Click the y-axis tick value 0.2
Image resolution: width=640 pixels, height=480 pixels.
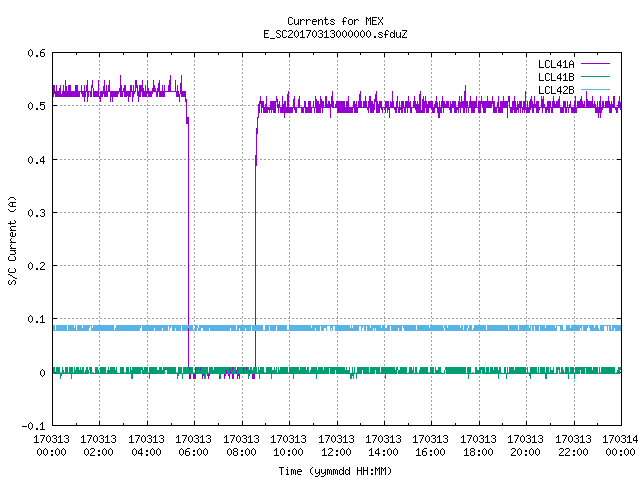tap(36, 266)
